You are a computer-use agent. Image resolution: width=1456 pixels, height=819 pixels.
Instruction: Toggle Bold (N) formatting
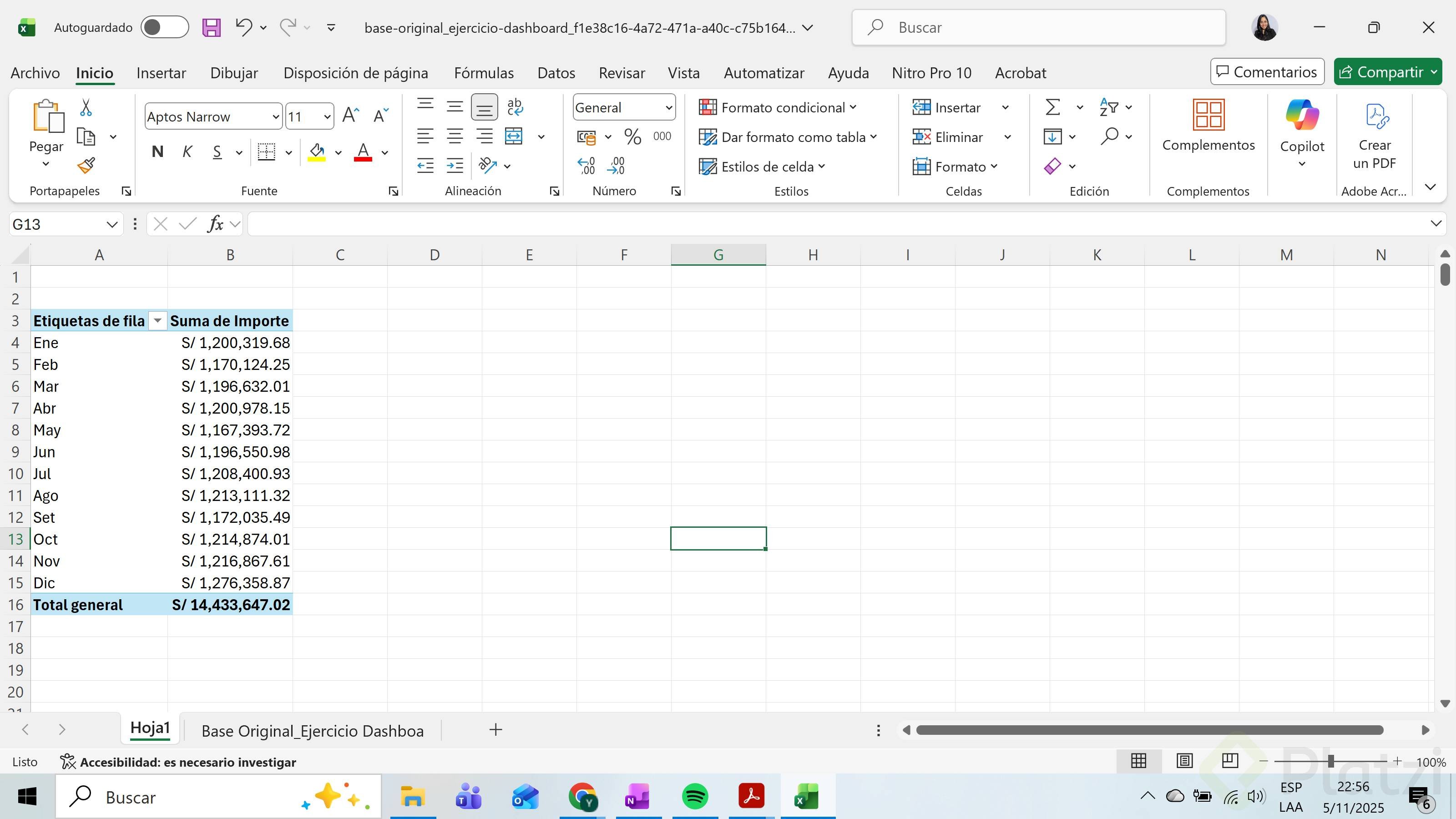pyautogui.click(x=158, y=152)
